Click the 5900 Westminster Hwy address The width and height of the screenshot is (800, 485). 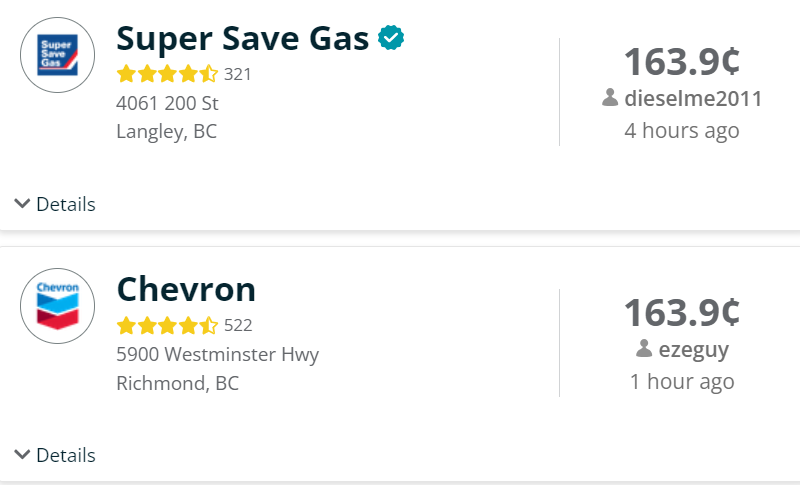[x=218, y=354]
